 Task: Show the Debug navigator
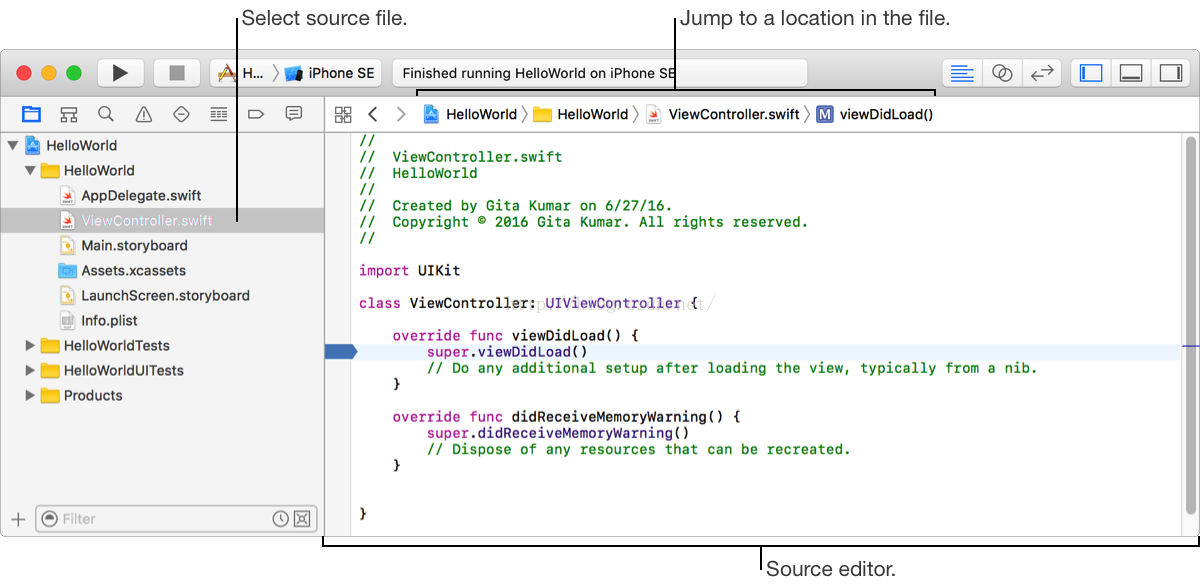[x=218, y=114]
